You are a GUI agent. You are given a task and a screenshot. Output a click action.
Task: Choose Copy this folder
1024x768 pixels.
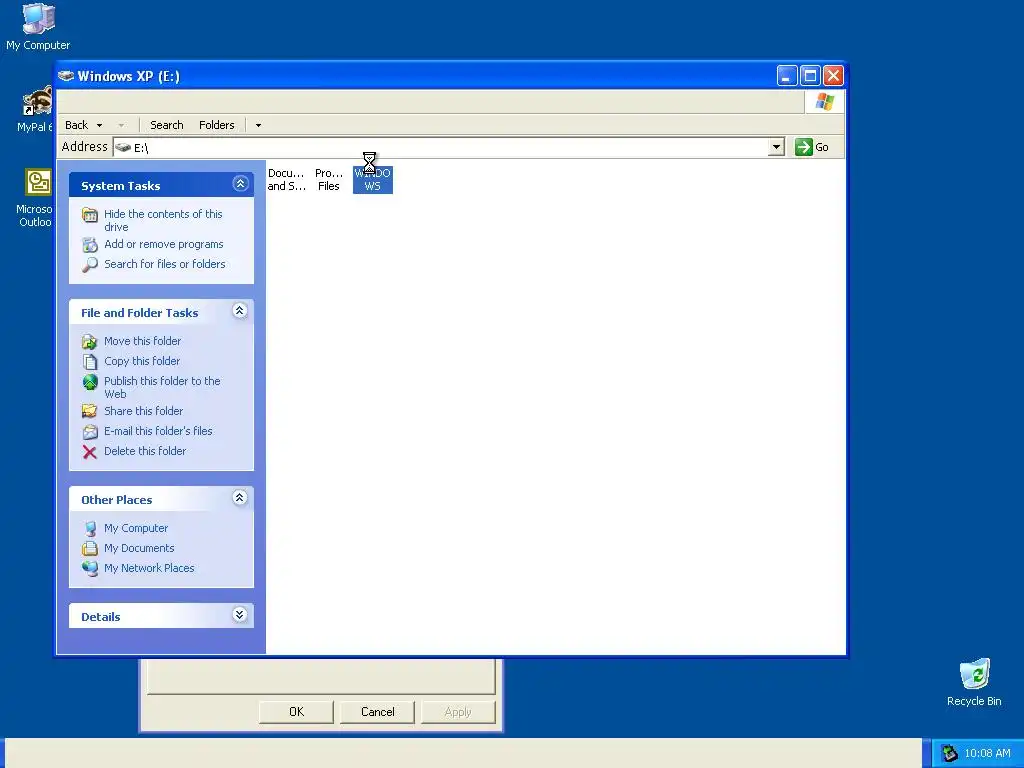(142, 361)
